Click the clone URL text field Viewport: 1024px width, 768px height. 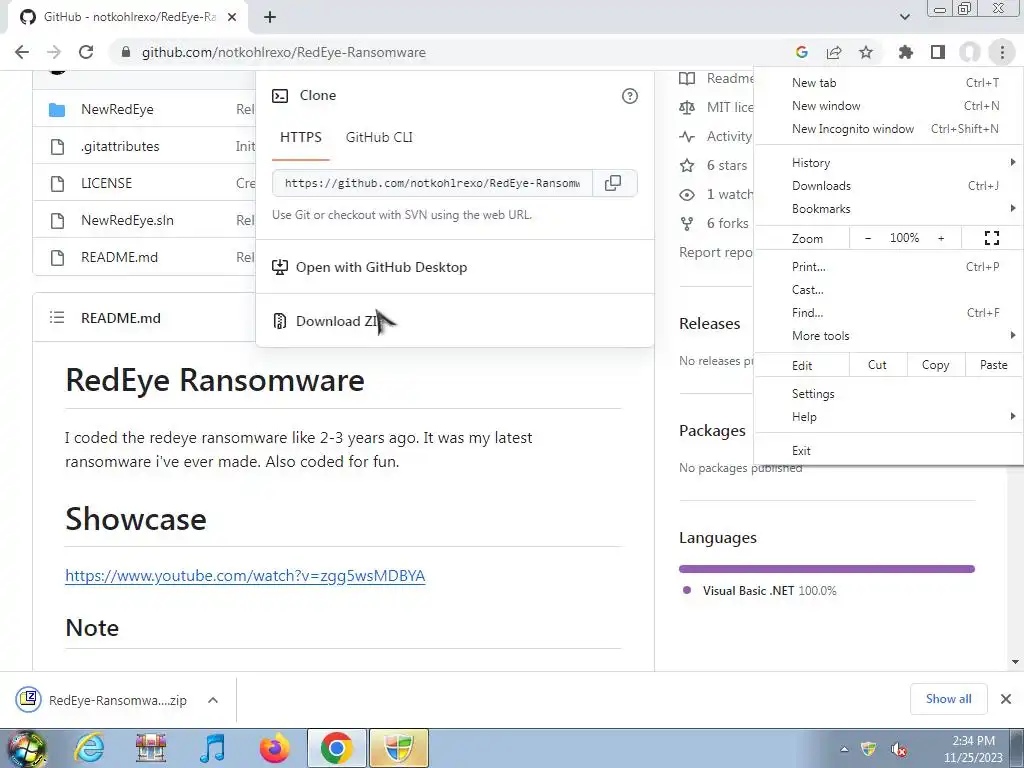pos(432,183)
